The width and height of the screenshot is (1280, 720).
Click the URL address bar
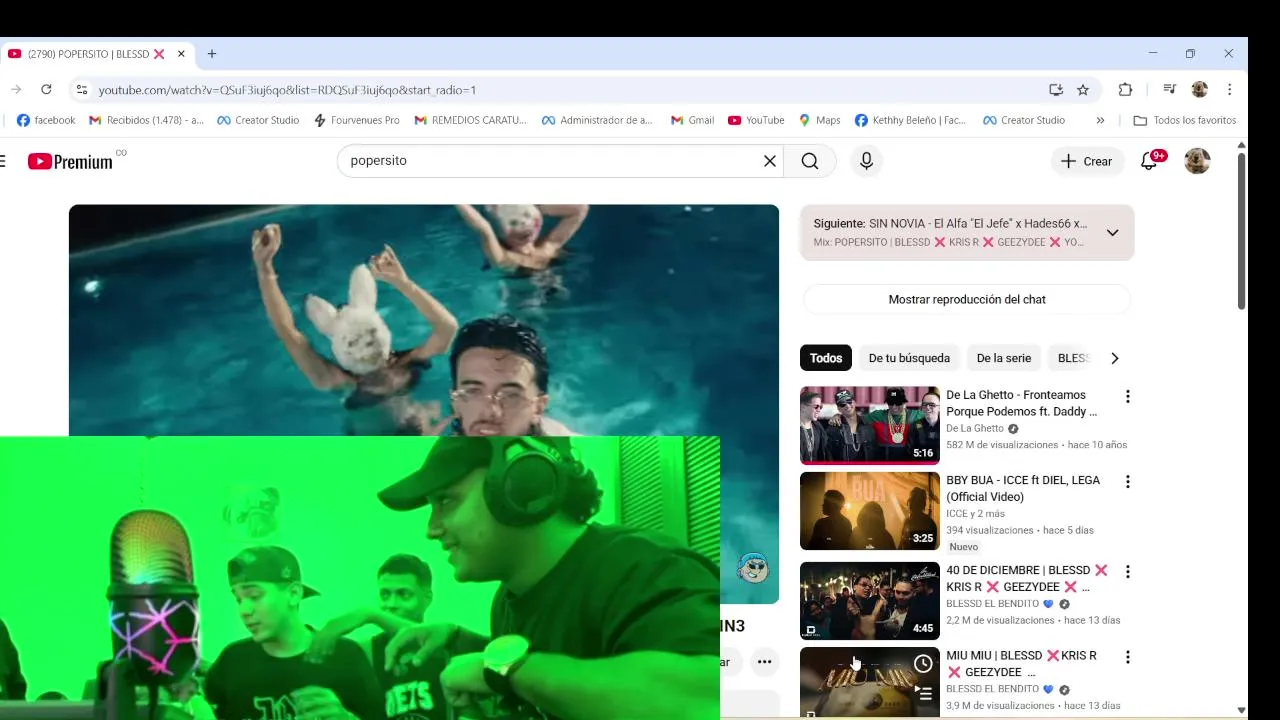[x=560, y=90]
